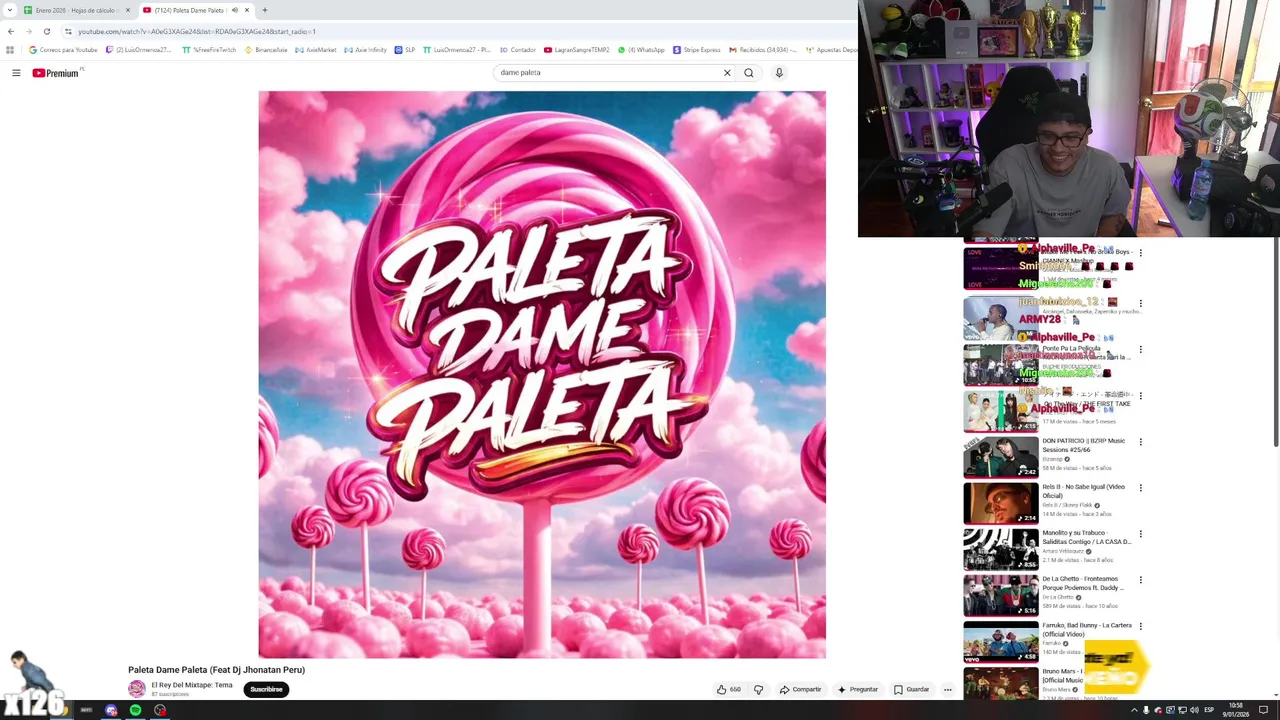
Task: Close the Enero 2026 spreadsheet tab
Action: click(128, 10)
